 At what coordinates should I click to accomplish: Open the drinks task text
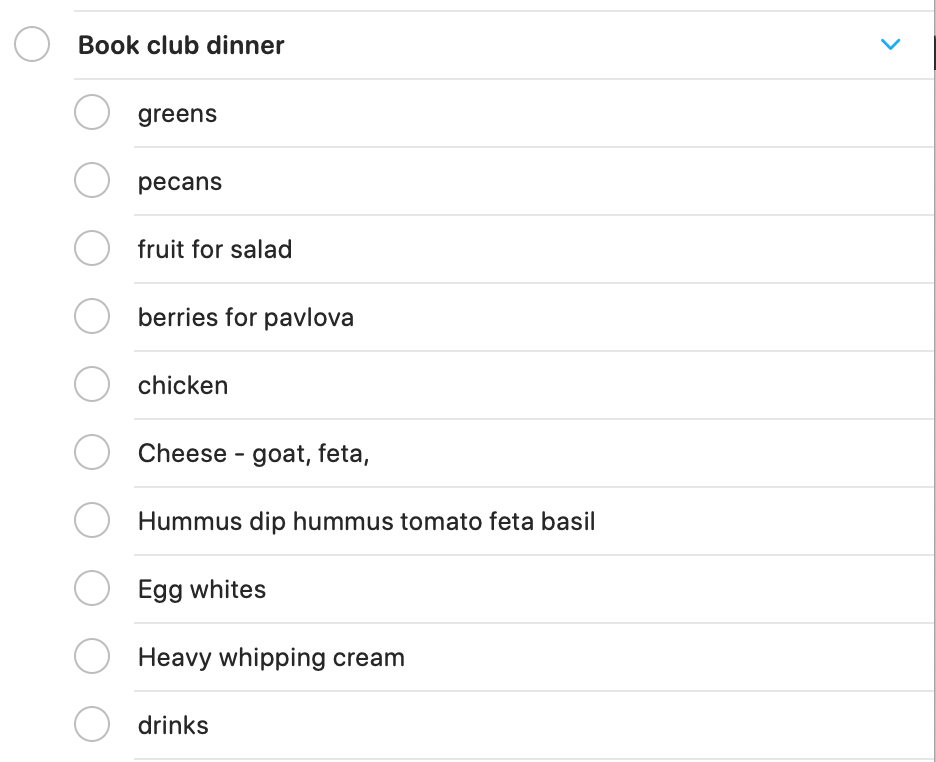pyautogui.click(x=173, y=726)
